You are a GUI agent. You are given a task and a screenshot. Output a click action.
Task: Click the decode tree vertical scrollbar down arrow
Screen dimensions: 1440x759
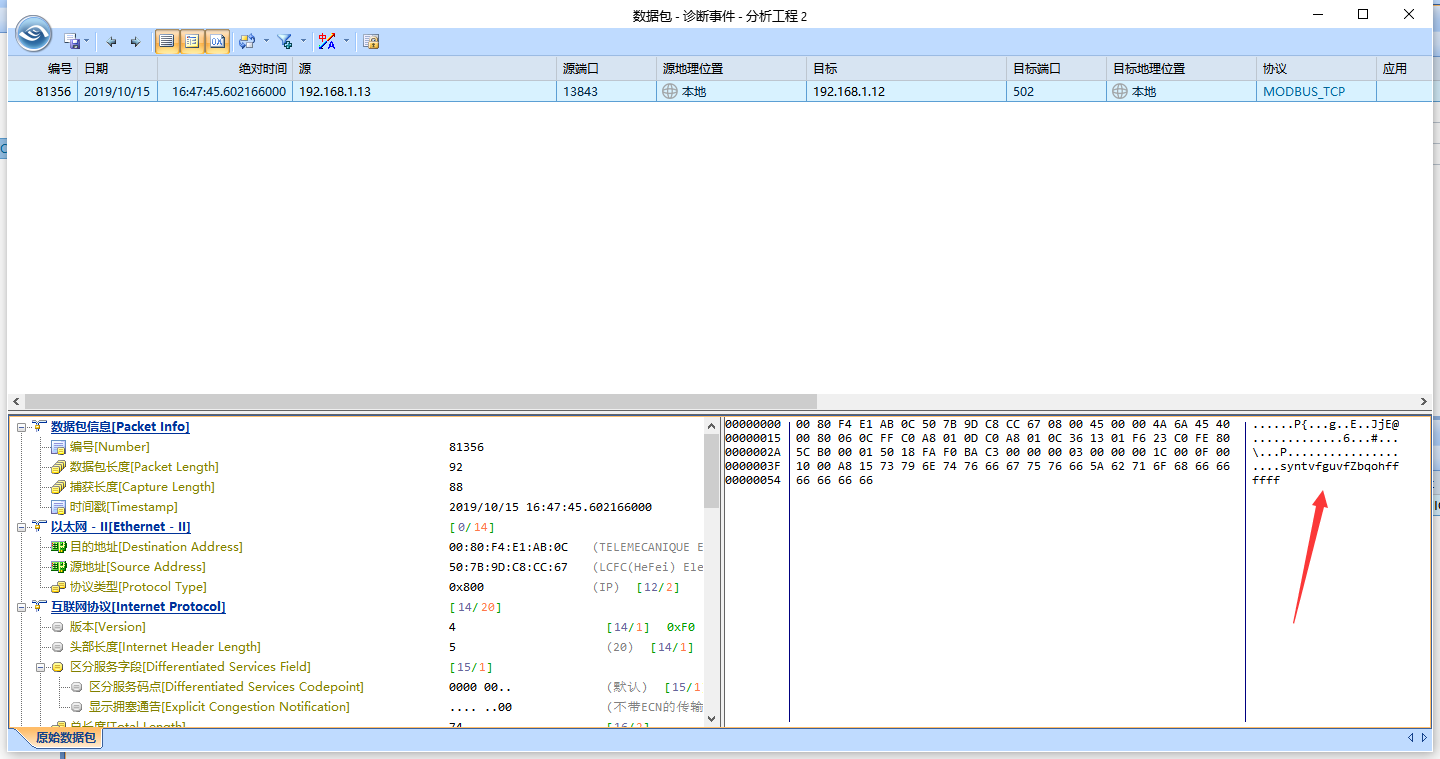712,717
